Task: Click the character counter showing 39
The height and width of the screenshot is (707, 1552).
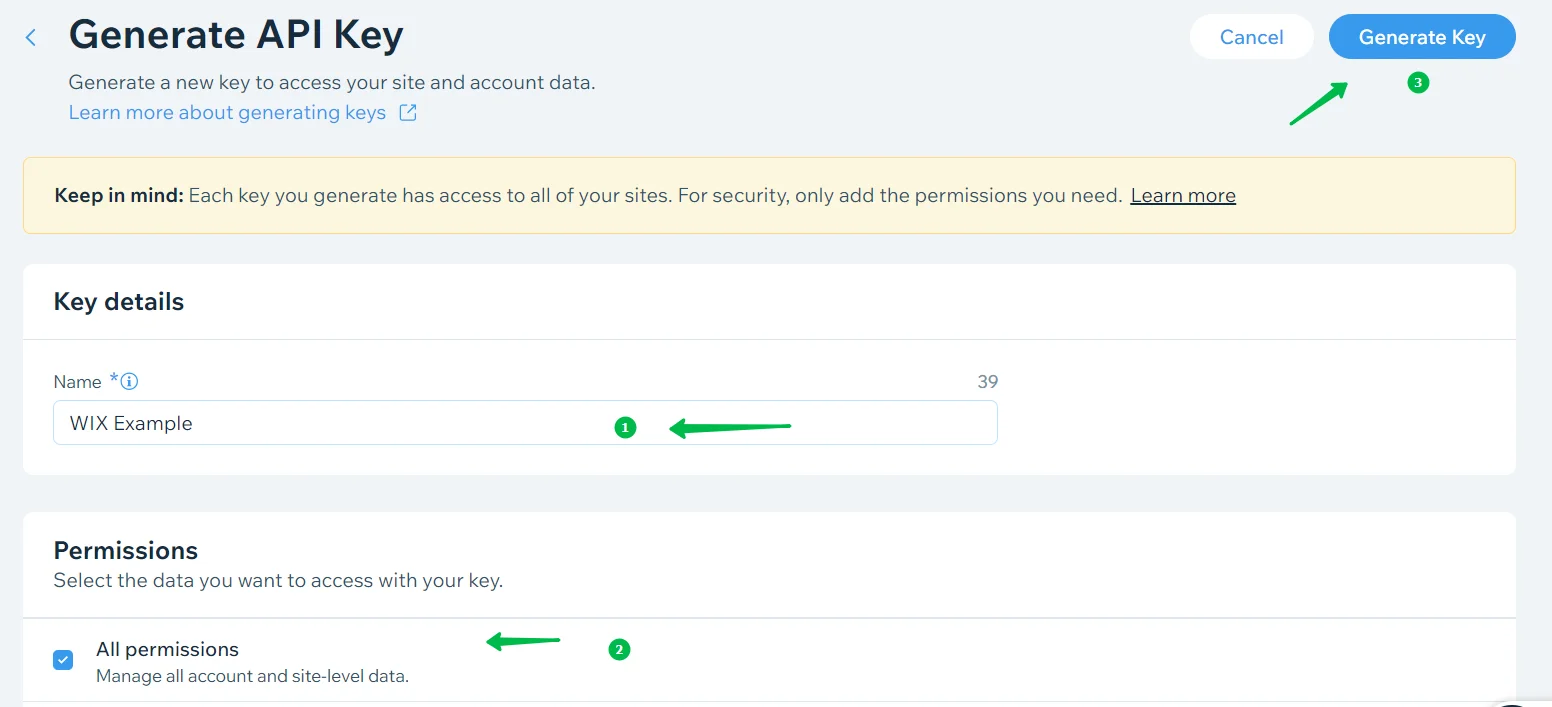Action: click(987, 381)
